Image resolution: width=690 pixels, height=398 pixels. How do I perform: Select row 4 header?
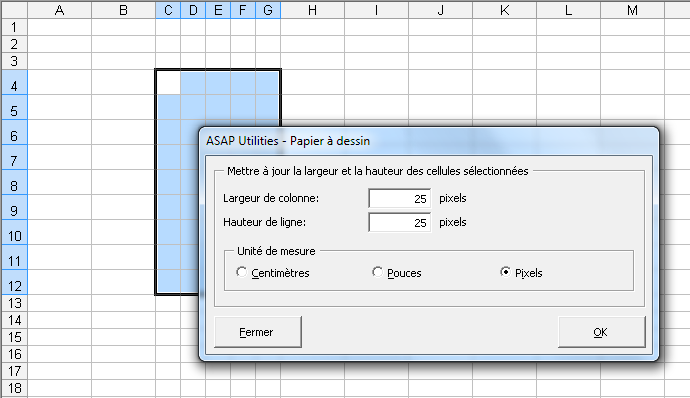pos(15,82)
